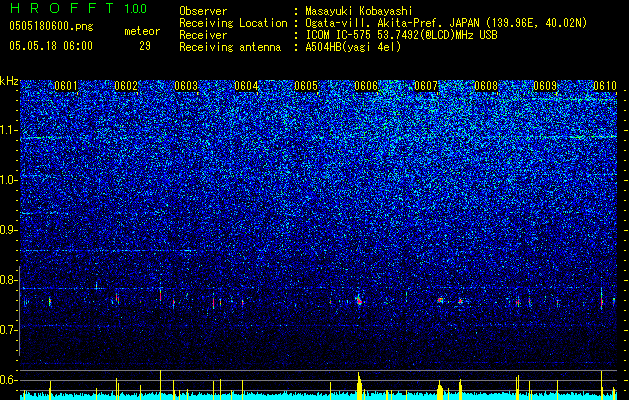Click the 0601 time marker
The image size is (629, 400).
point(66,86)
